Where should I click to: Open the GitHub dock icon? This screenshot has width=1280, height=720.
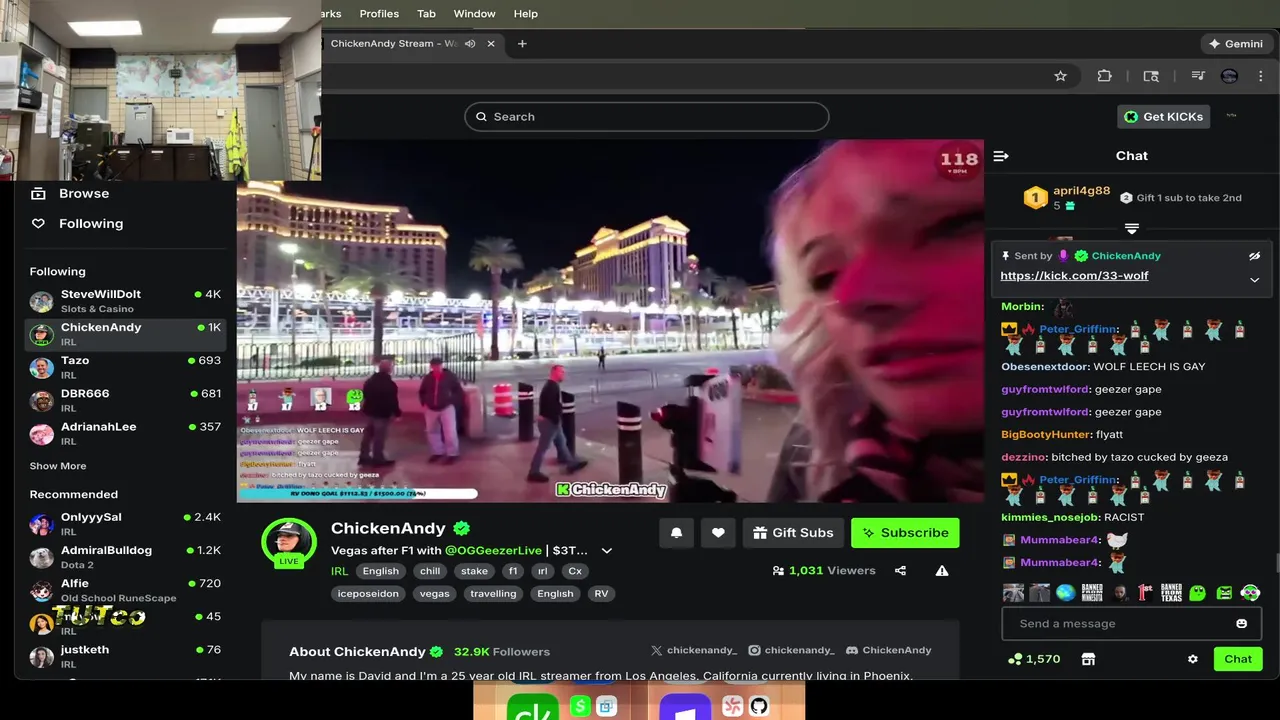click(x=759, y=706)
